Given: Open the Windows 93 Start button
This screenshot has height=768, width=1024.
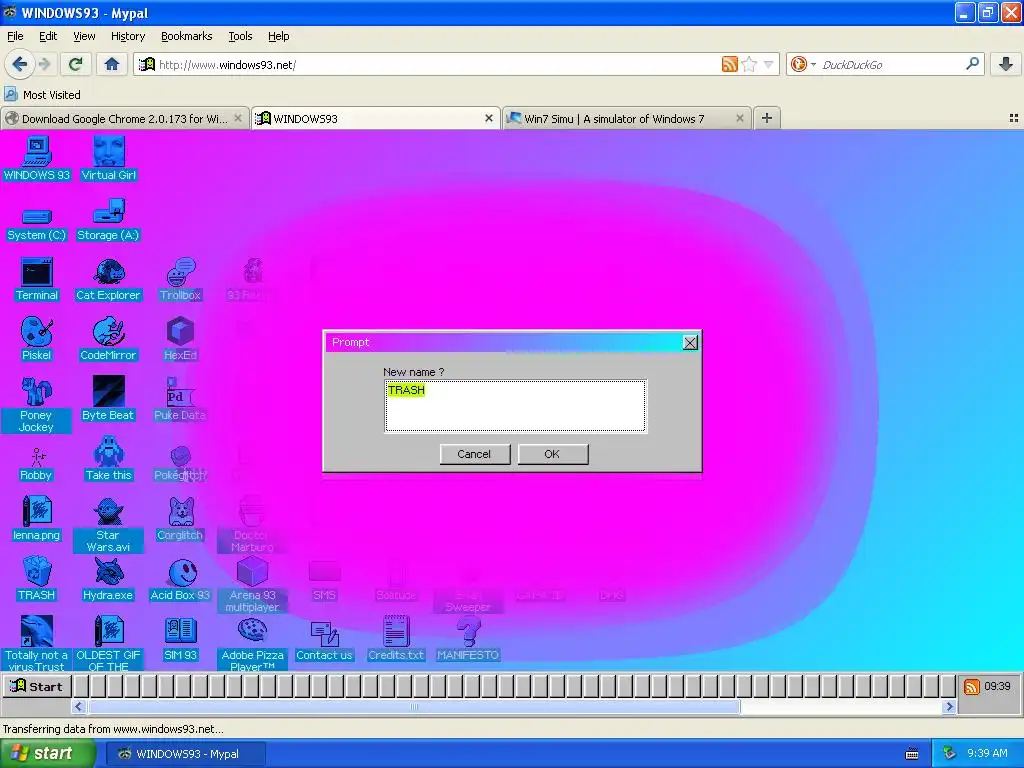Looking at the screenshot, I should point(37,686).
